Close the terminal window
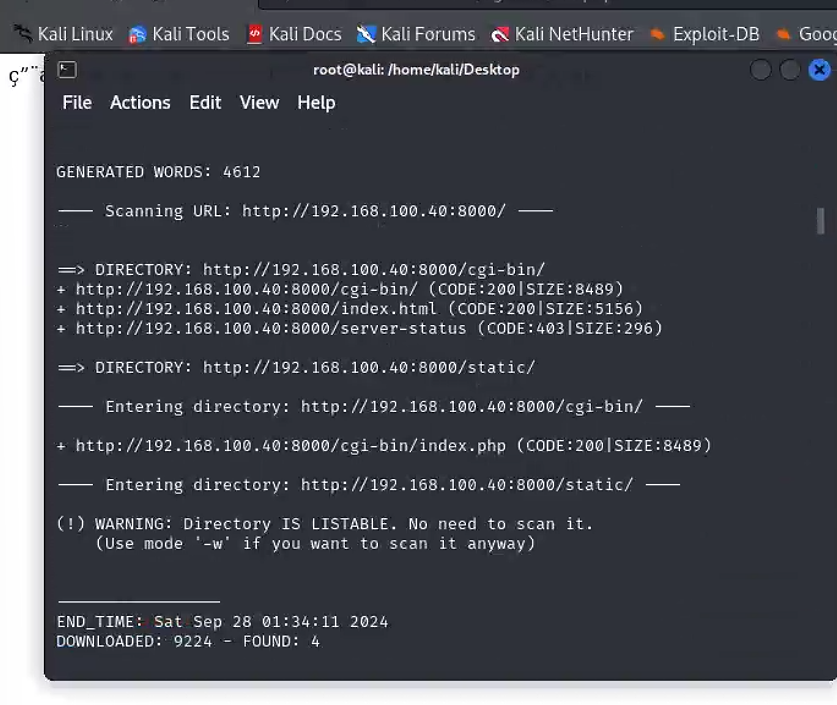Viewport: 837px width, 705px height. coord(819,70)
